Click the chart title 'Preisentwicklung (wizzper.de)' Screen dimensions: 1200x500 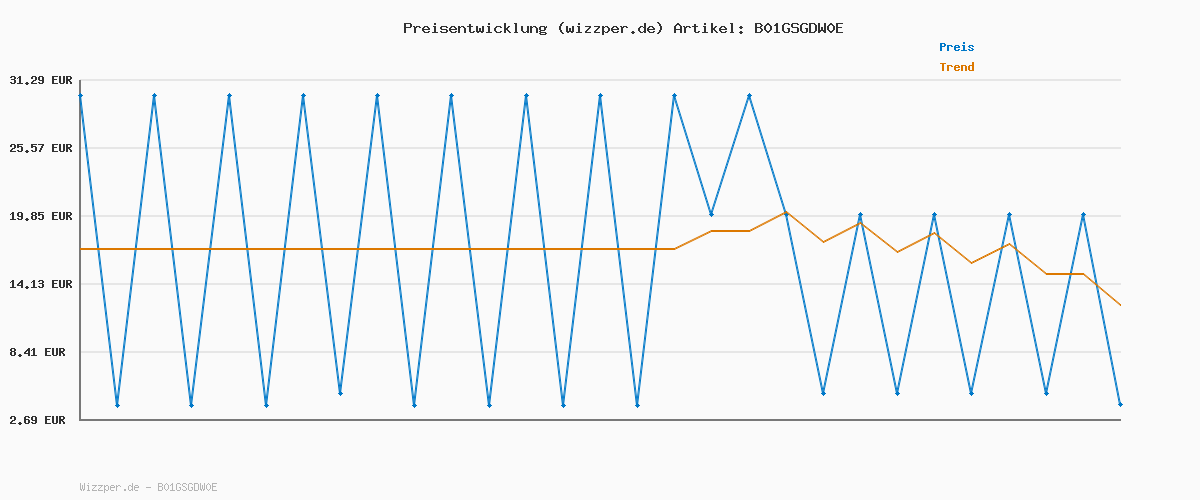click(533, 28)
